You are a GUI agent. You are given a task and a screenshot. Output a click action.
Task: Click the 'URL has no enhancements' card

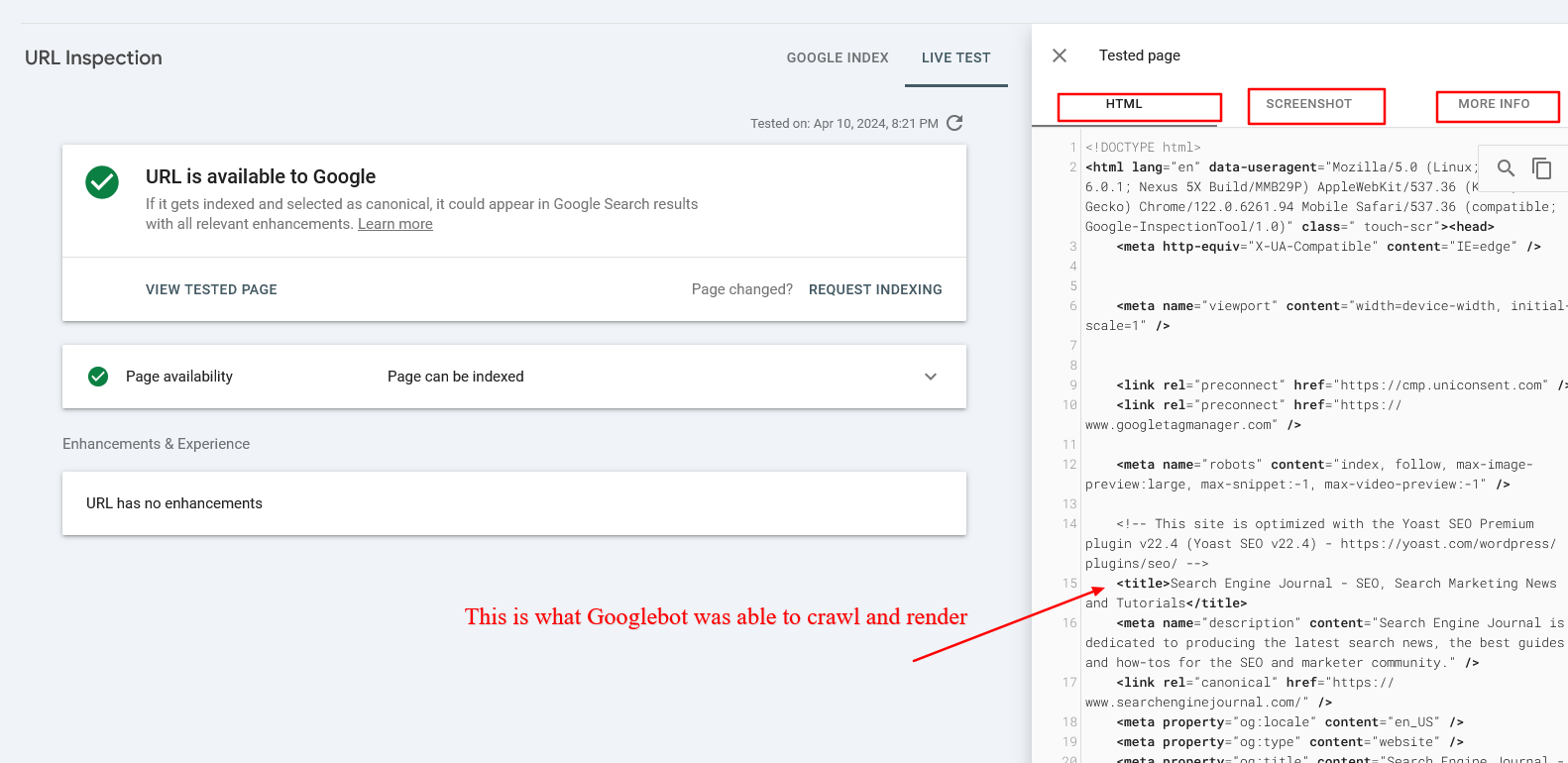click(x=514, y=503)
